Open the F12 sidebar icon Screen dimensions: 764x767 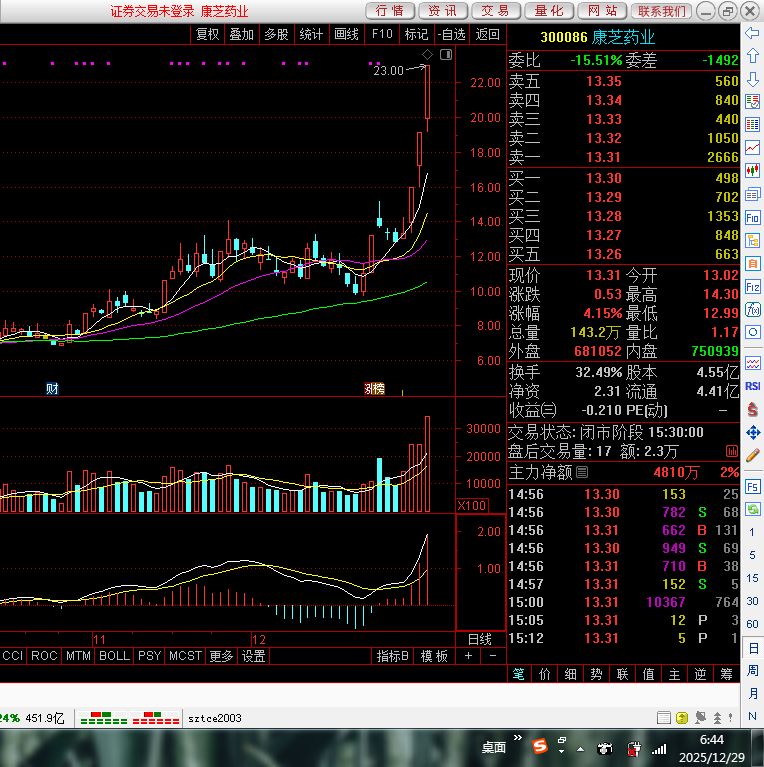(752, 287)
